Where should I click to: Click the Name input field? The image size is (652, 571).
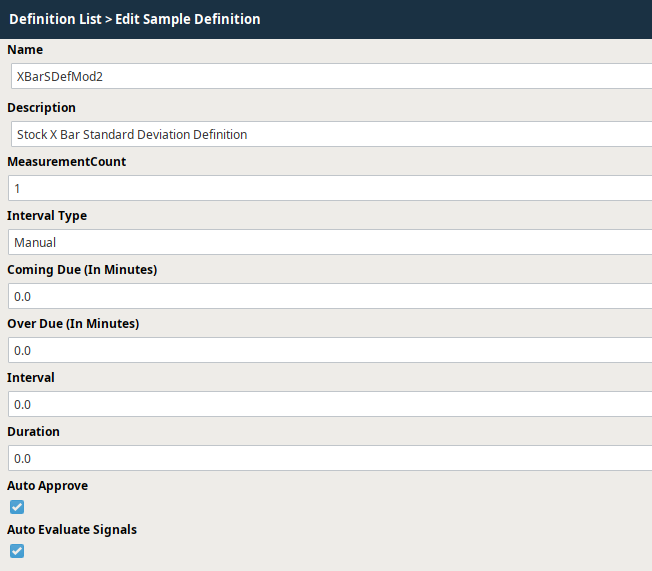329,76
